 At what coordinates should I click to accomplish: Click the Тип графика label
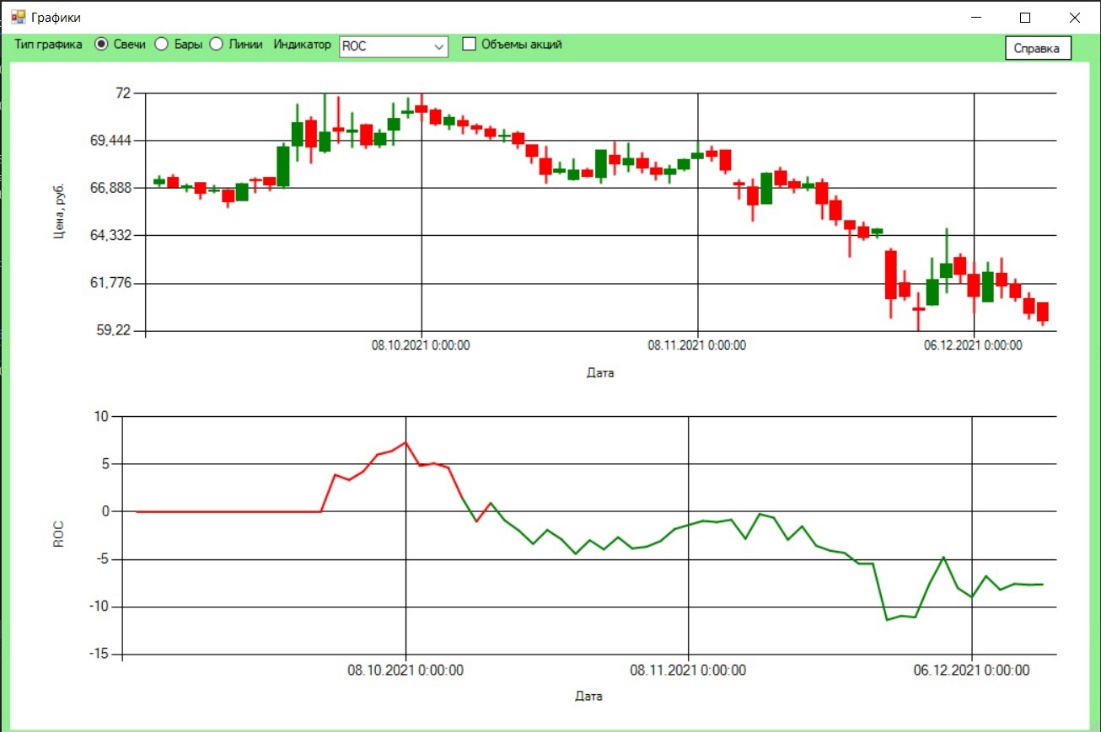(48, 44)
